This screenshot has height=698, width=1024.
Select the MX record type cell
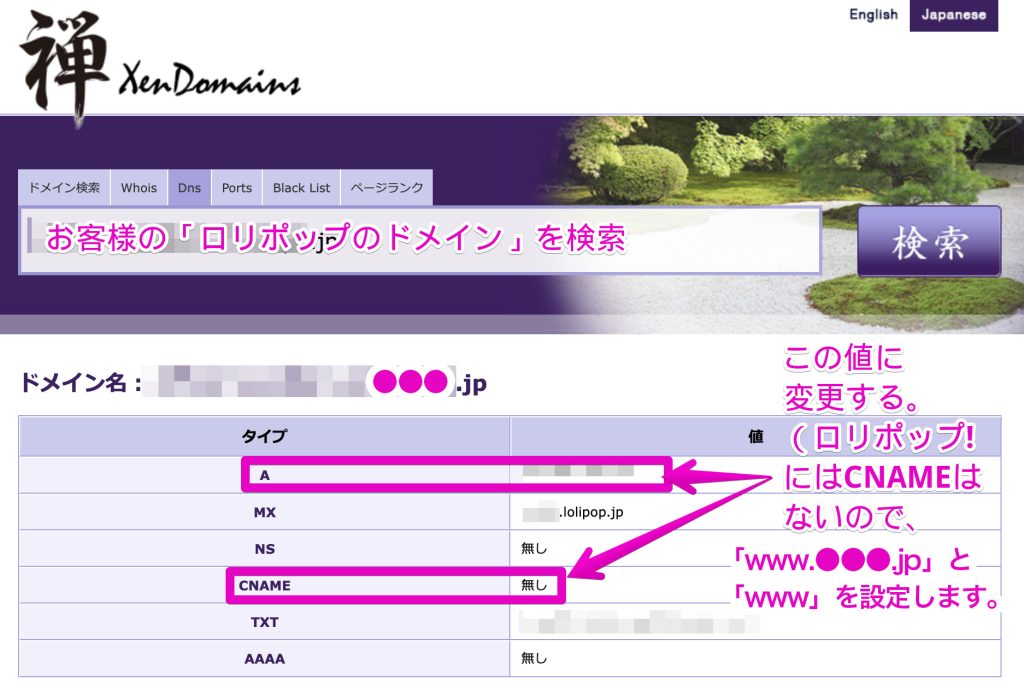pyautogui.click(x=264, y=513)
